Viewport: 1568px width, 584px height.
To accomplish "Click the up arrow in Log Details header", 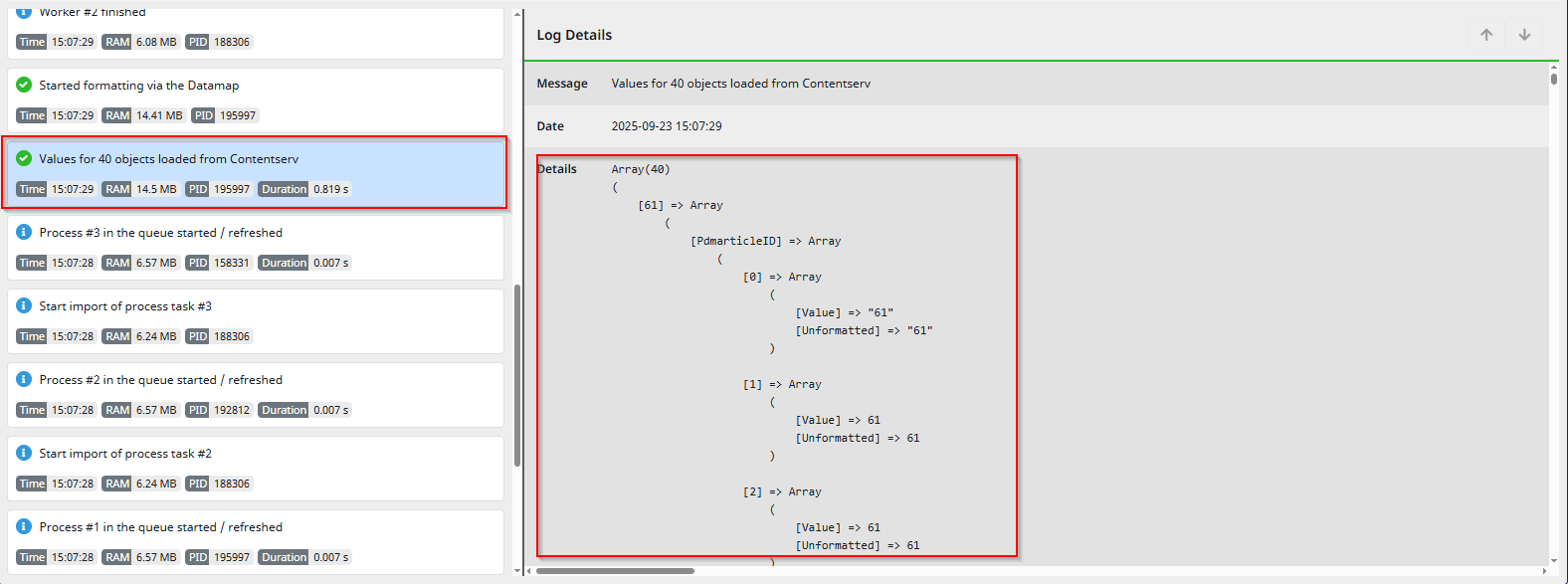I will [1486, 35].
